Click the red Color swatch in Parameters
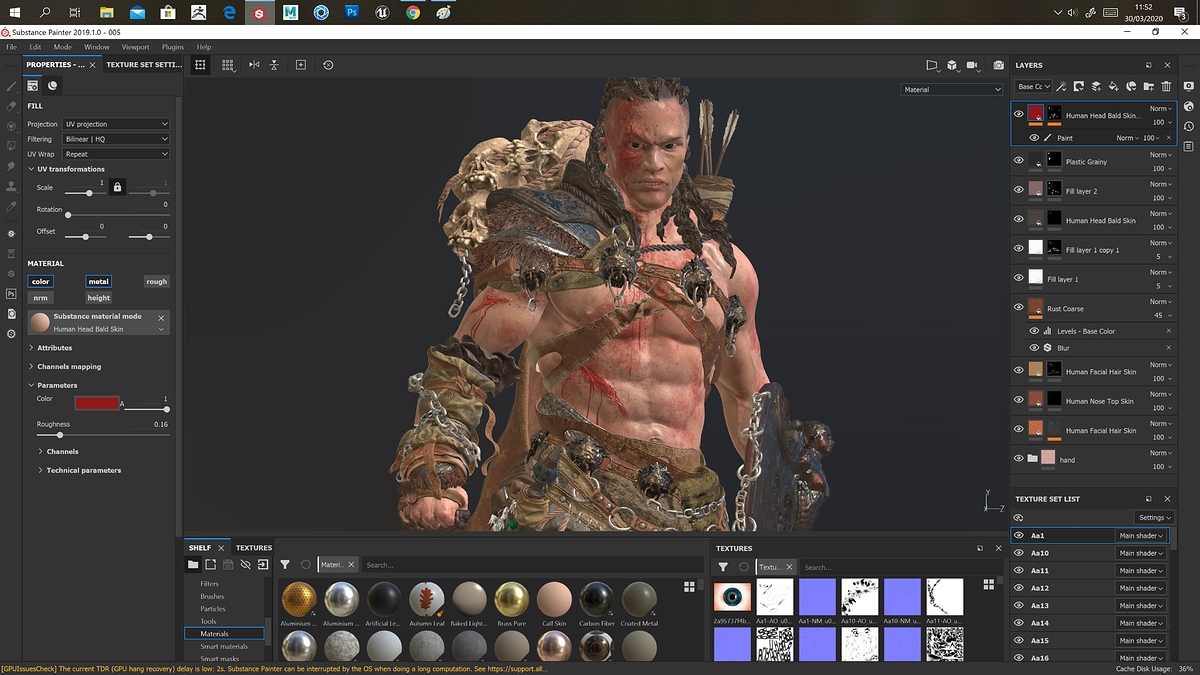Viewport: 1200px width, 675px height. coord(96,403)
